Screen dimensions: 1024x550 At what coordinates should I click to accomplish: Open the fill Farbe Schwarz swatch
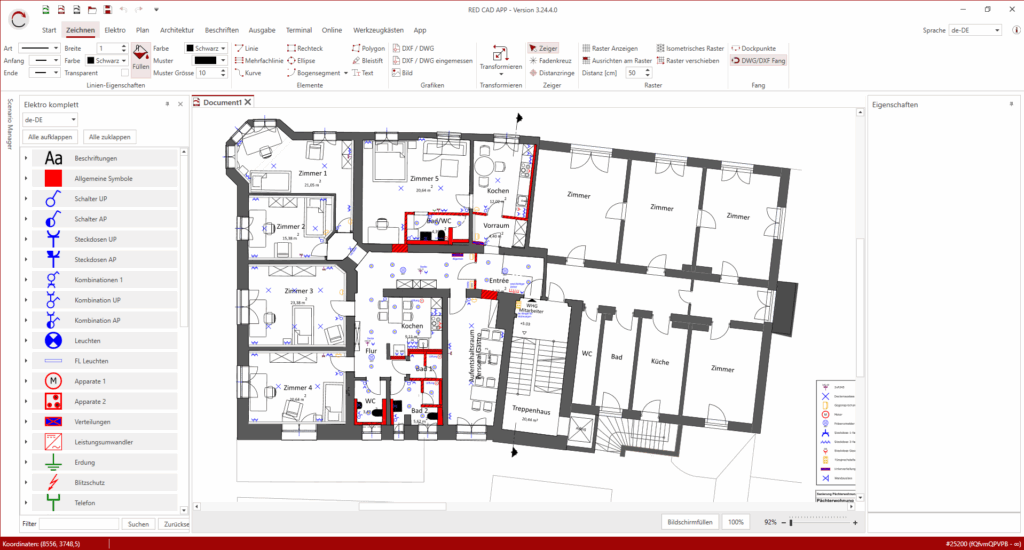click(x=206, y=48)
